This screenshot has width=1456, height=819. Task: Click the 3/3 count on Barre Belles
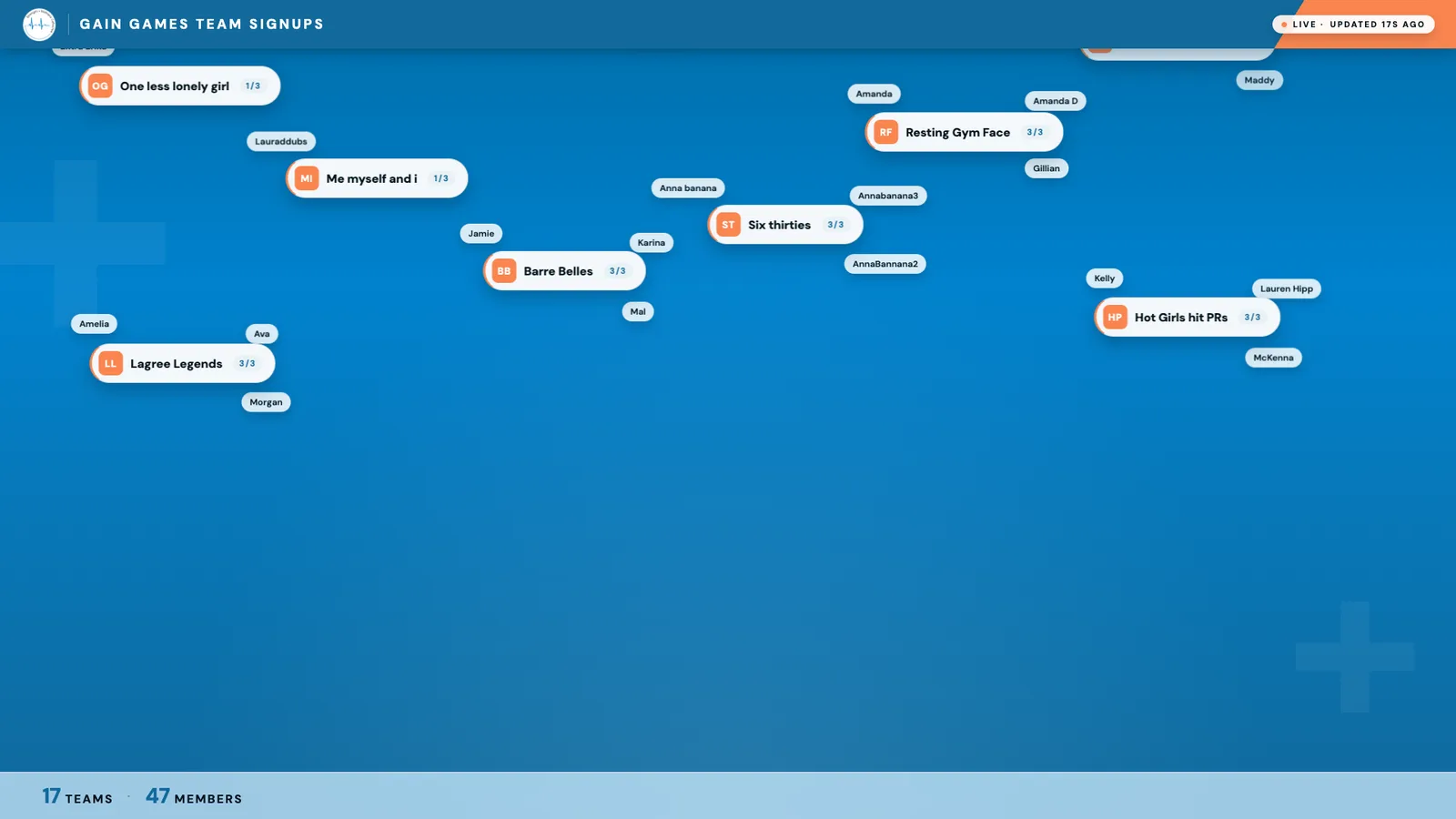(x=618, y=271)
